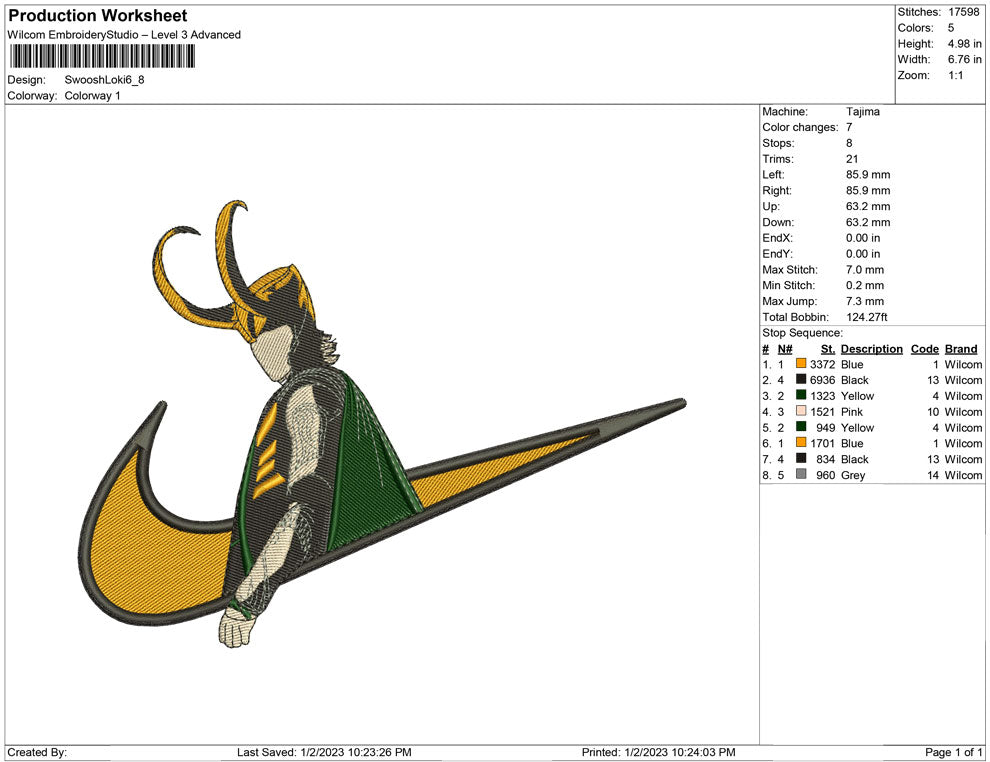The width and height of the screenshot is (990, 762).
Task: Click the St. column header
Action: pos(827,349)
